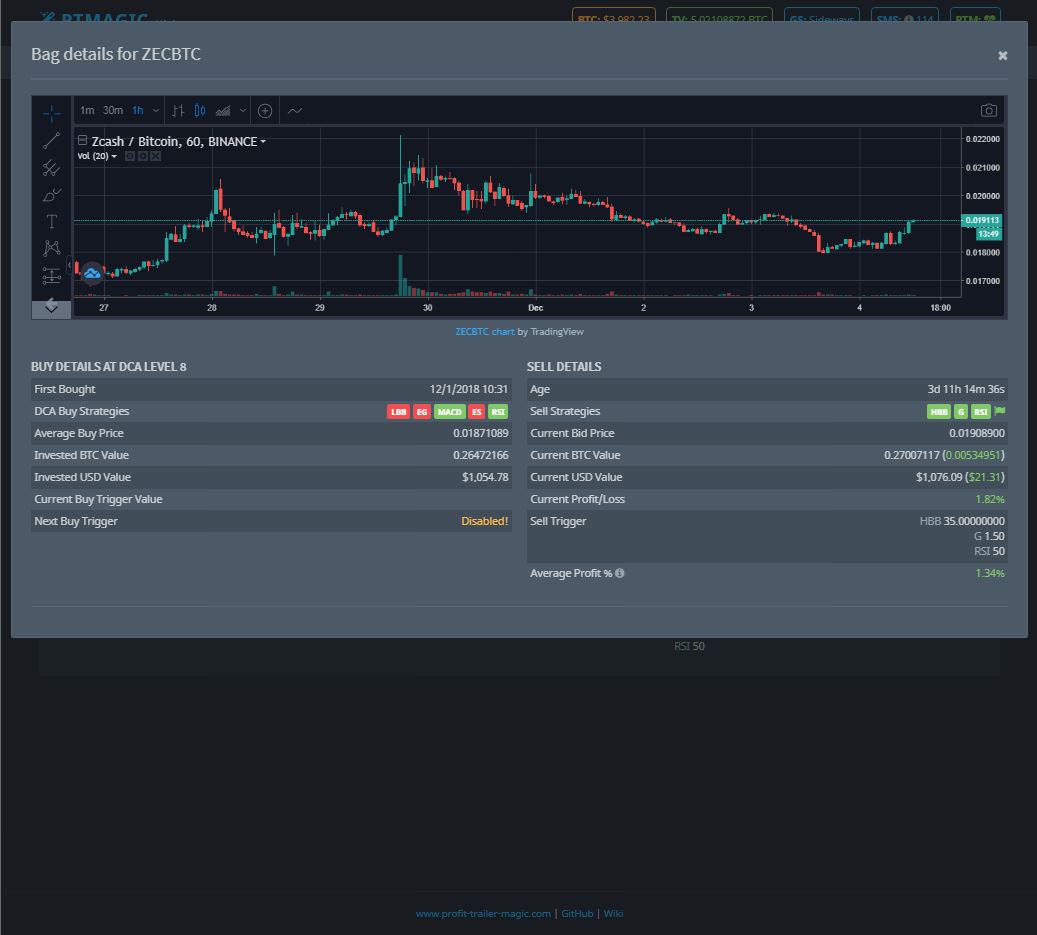1037x935 pixels.
Task: Select the text annotation tool
Action: 51,222
